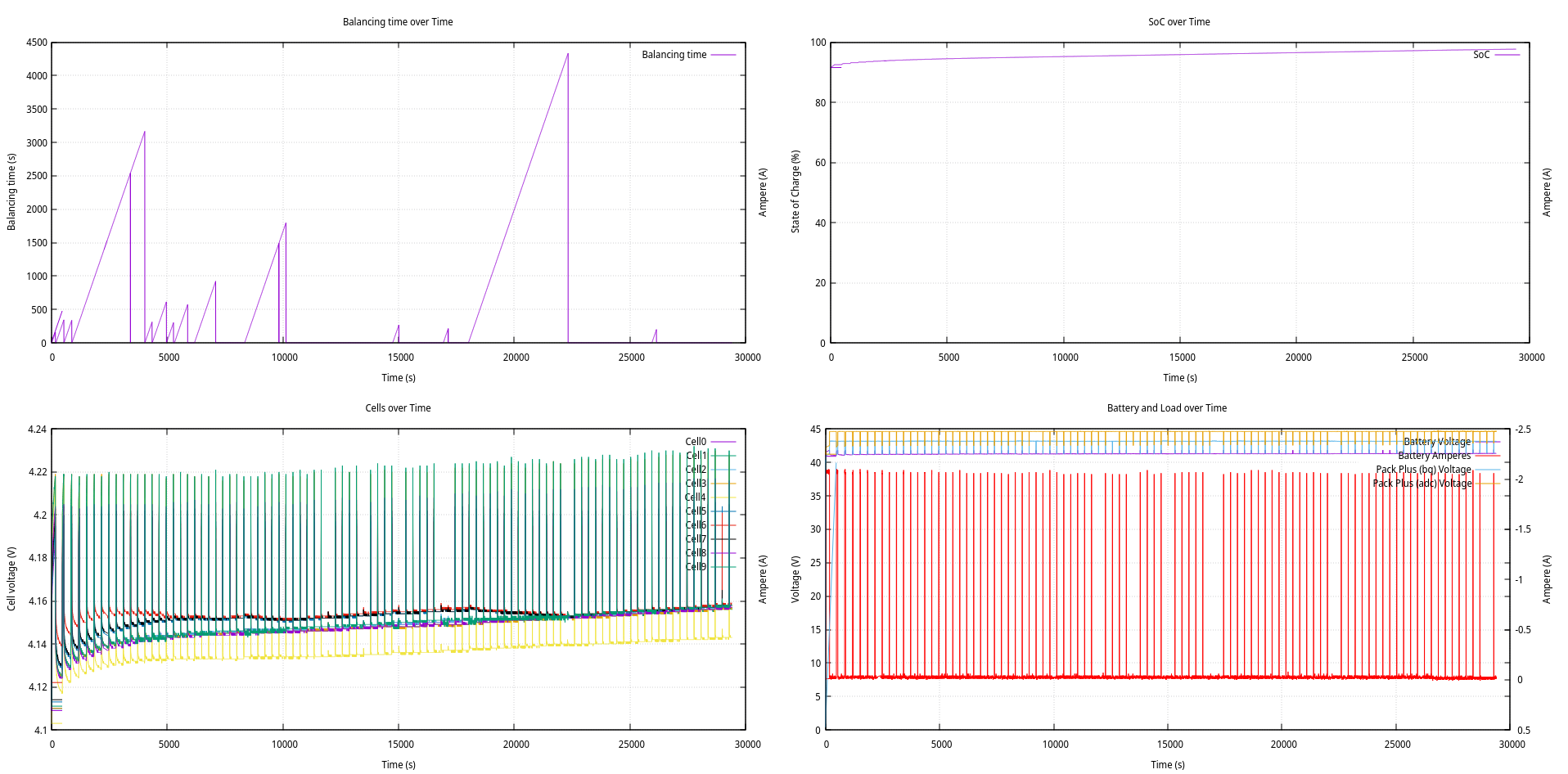Select the Cell9 legend entry
Screen dimensions: 1568x774
696,567
